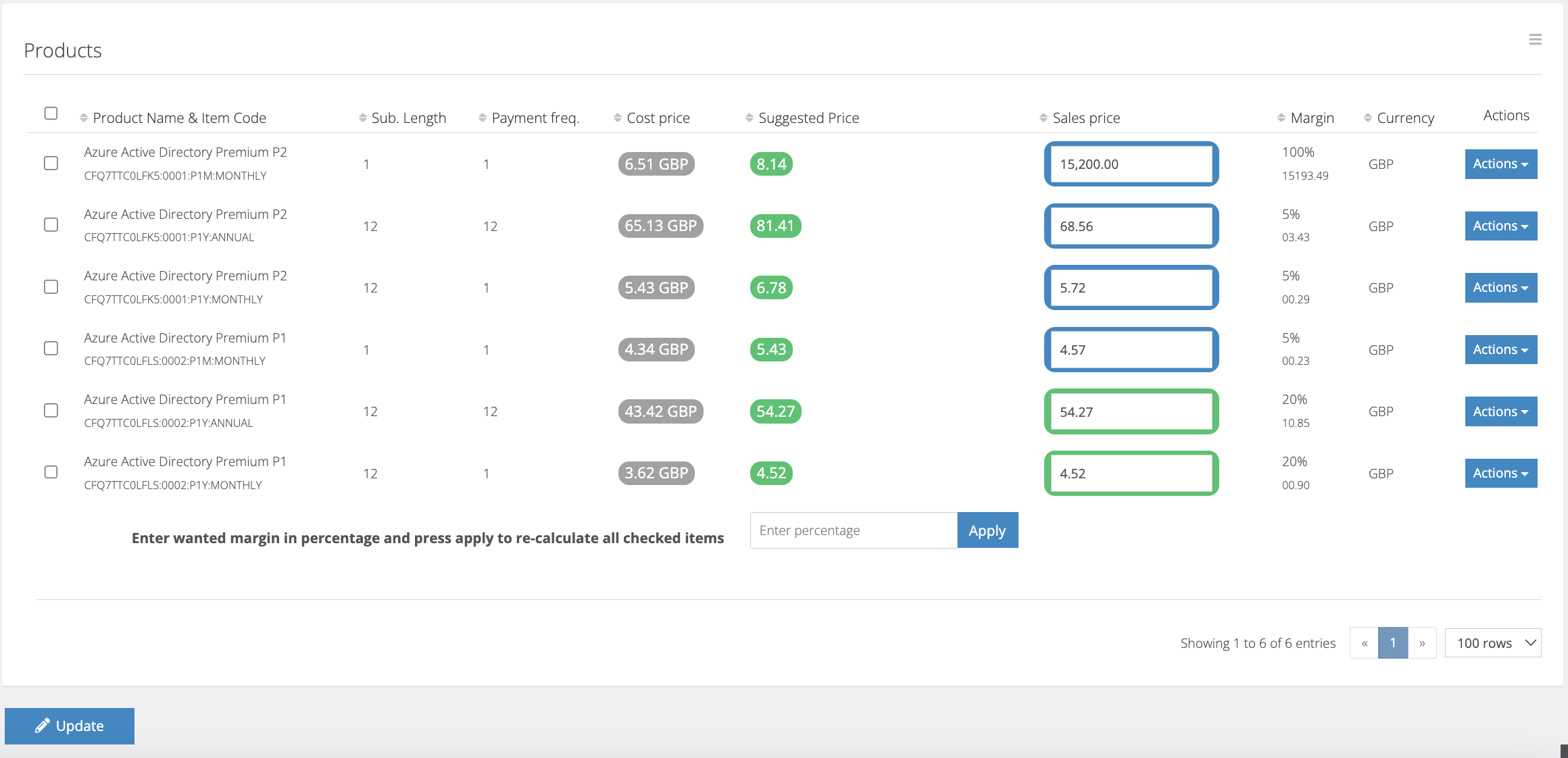The height and width of the screenshot is (758, 1568).
Task: Click the 8.14 suggested price badge
Action: click(x=771, y=164)
